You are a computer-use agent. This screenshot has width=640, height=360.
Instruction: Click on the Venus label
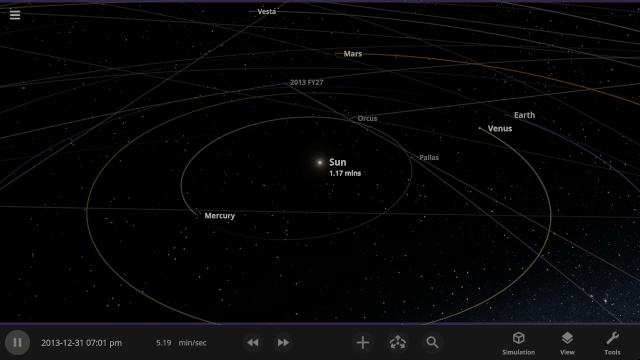pyautogui.click(x=500, y=129)
